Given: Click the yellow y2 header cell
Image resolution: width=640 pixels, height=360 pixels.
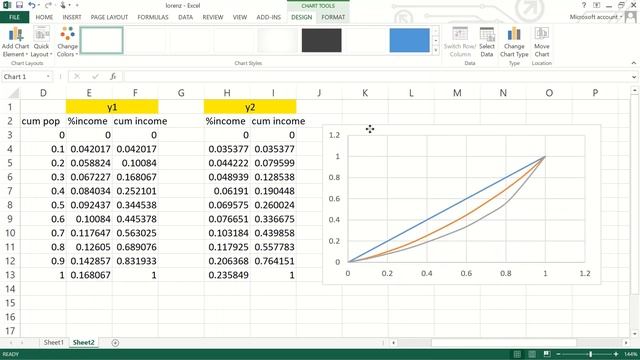Looking at the screenshot, I should pos(250,107).
